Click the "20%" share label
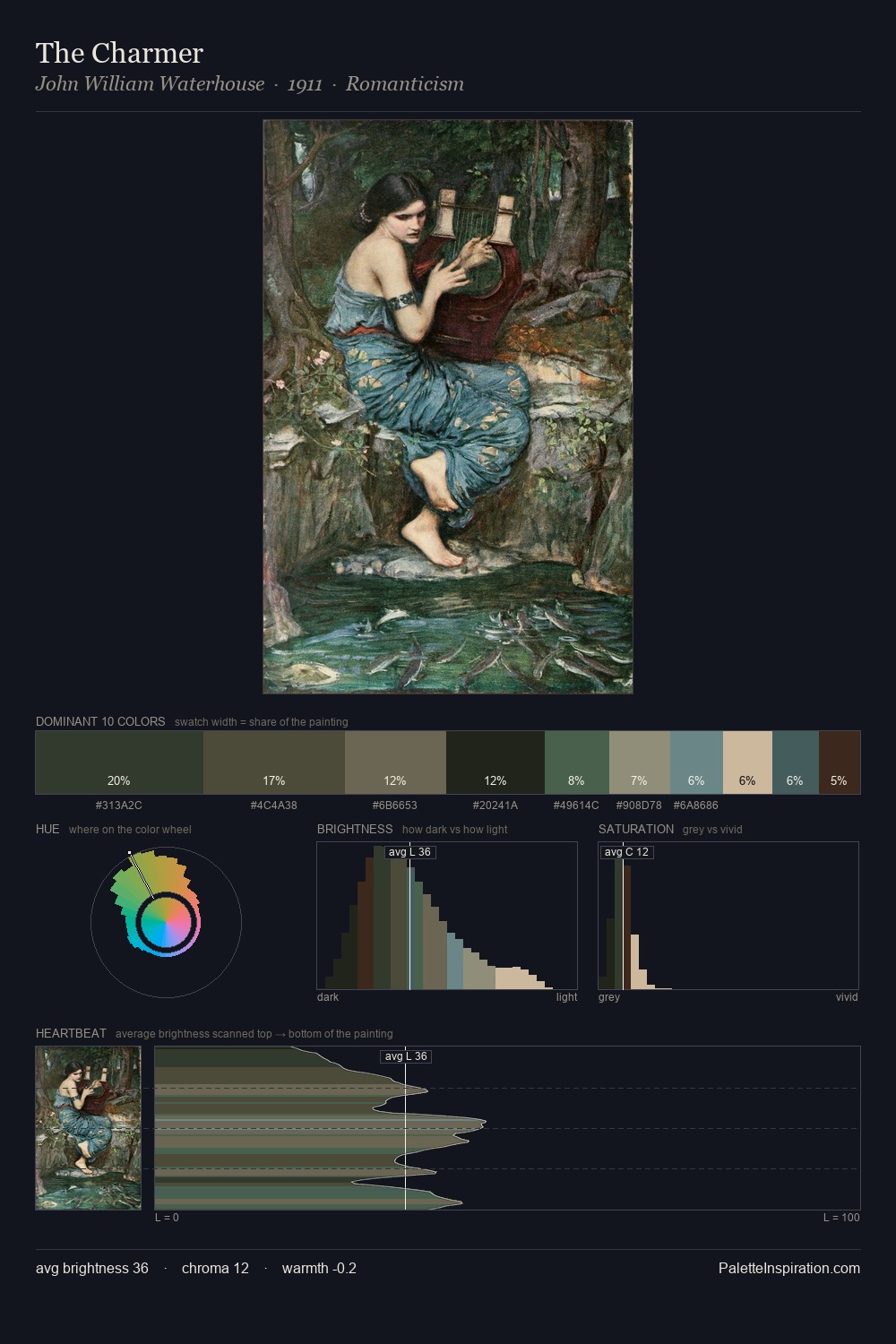The image size is (896, 1344). (119, 780)
